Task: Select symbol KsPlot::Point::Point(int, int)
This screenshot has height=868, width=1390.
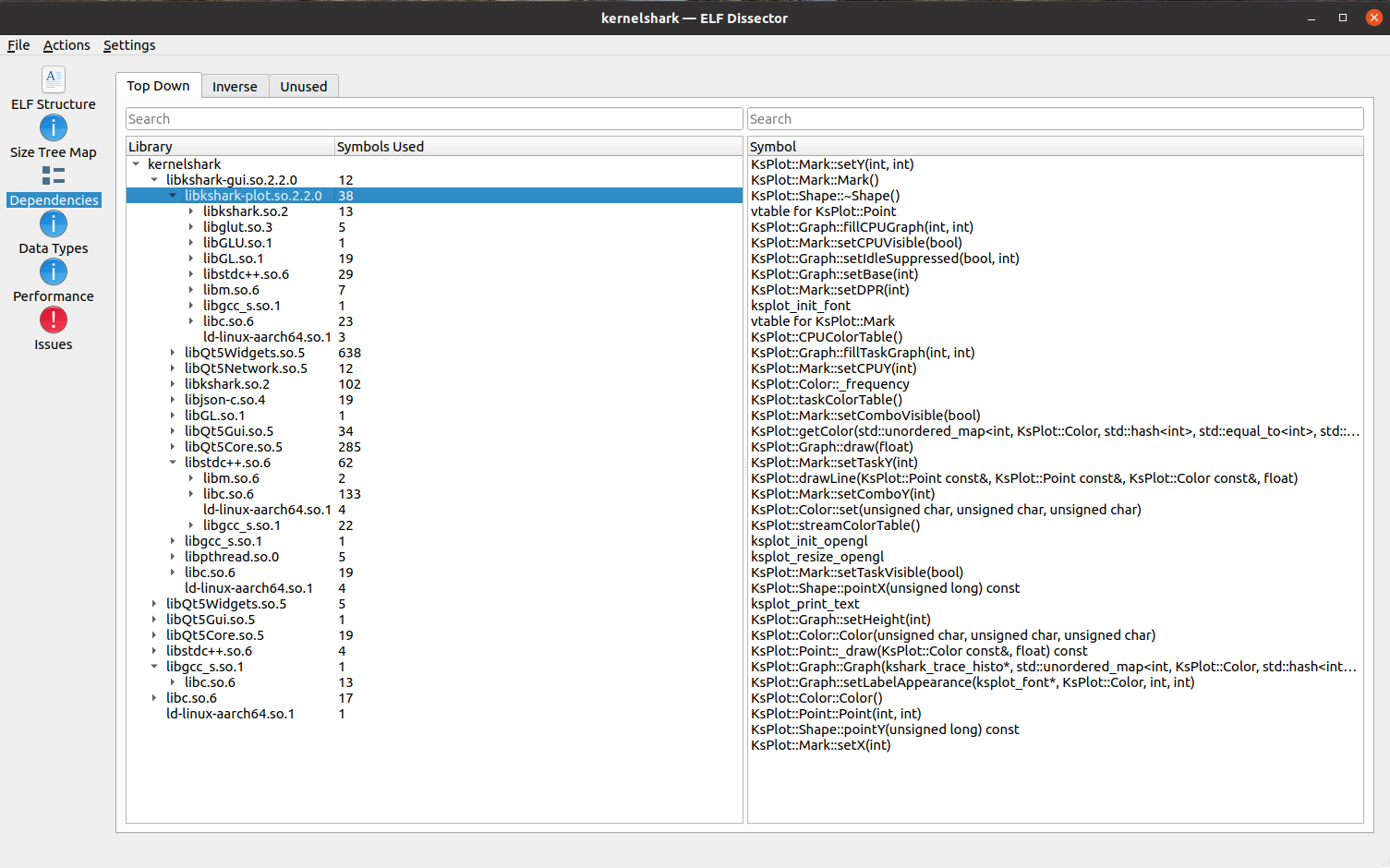Action: coord(836,714)
